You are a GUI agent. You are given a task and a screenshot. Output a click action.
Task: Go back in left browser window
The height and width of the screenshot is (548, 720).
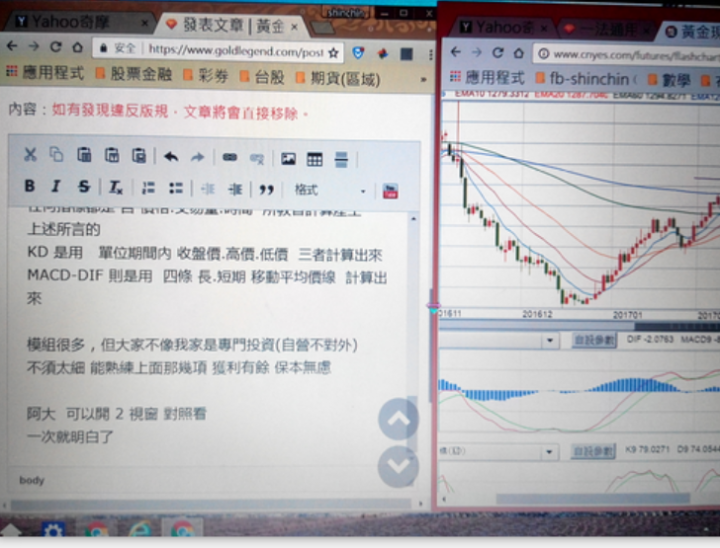click(12, 46)
